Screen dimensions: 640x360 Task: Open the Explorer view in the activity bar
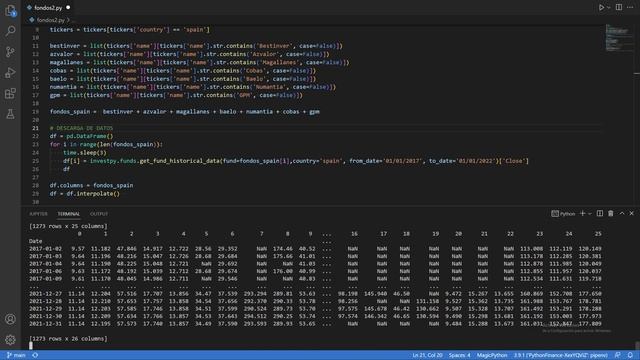click(11, 11)
